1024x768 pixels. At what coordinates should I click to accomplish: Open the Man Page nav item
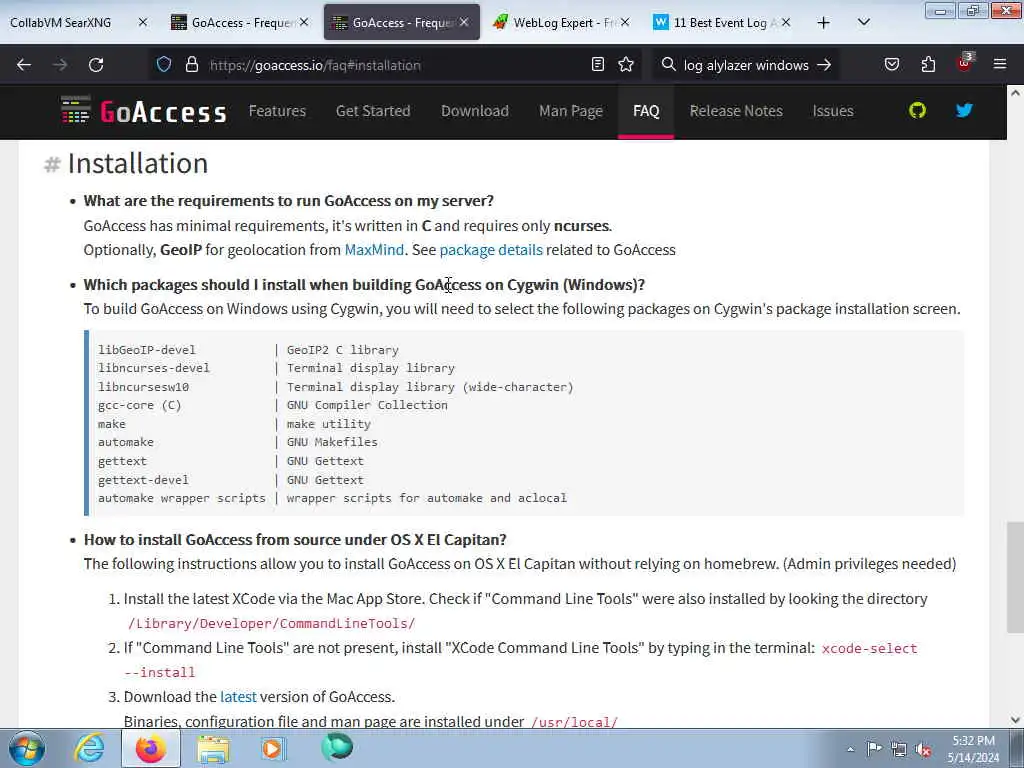[x=571, y=111]
